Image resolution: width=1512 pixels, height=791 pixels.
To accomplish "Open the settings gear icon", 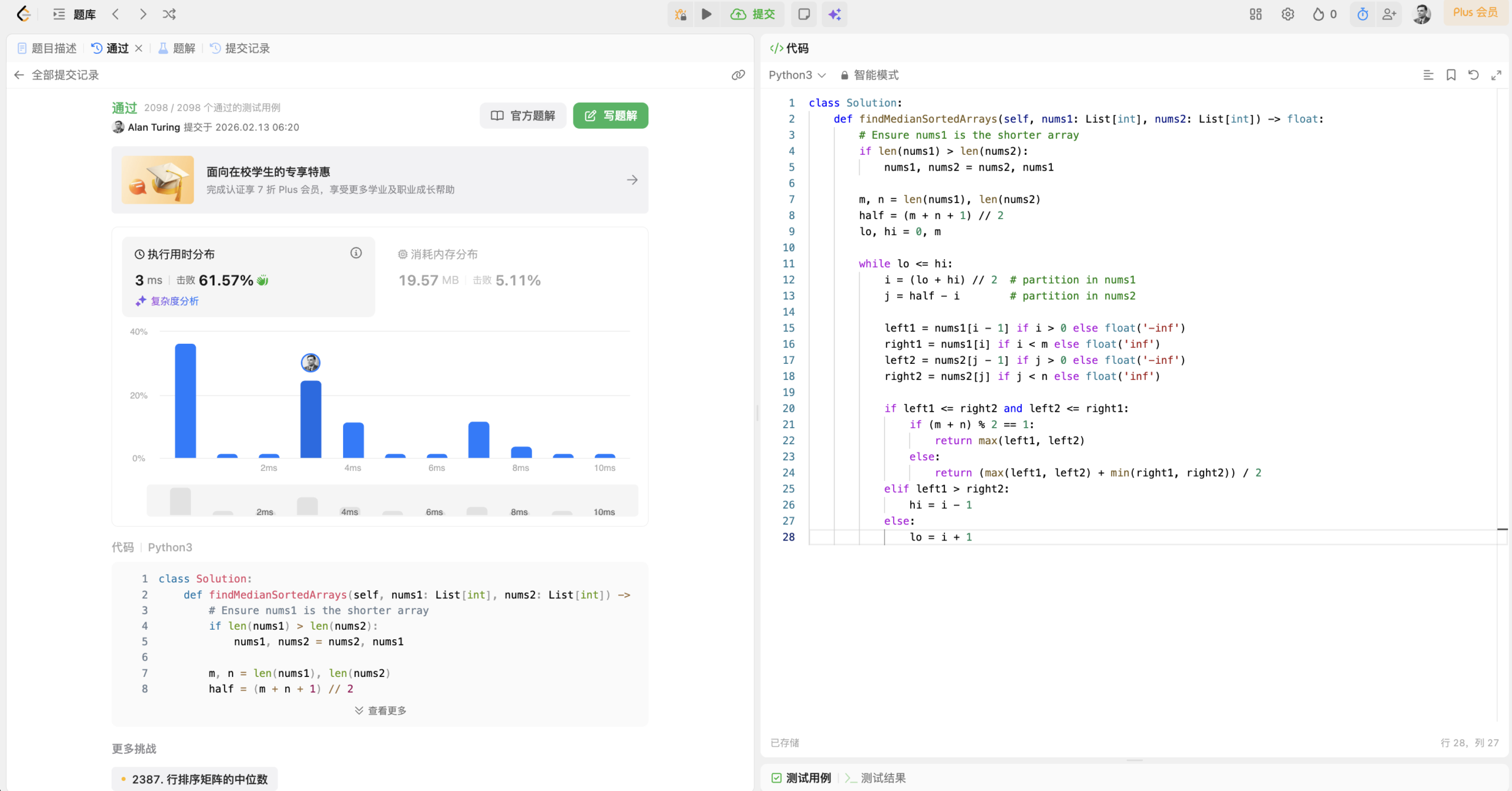I will pyautogui.click(x=1288, y=14).
